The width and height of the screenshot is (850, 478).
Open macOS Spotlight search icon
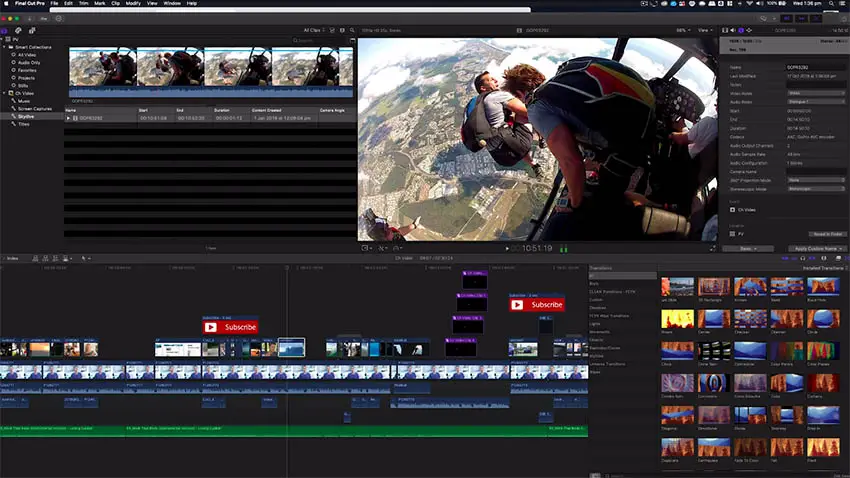[x=831, y=3]
